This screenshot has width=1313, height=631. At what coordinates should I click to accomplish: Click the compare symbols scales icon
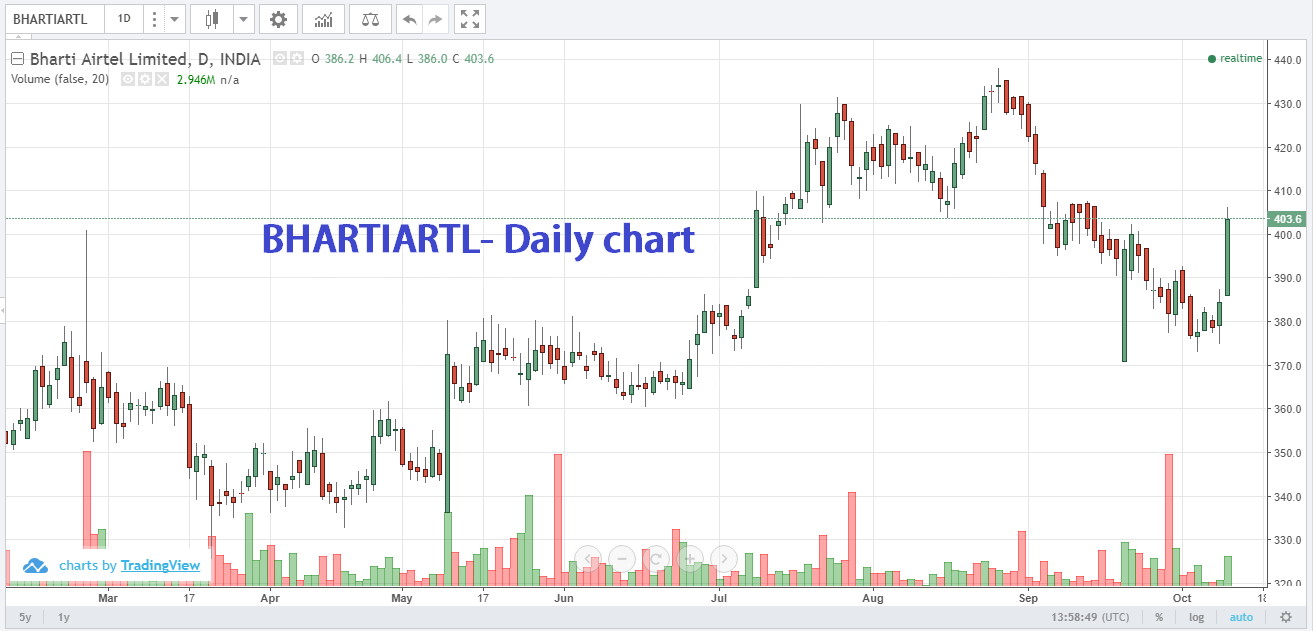coord(370,18)
